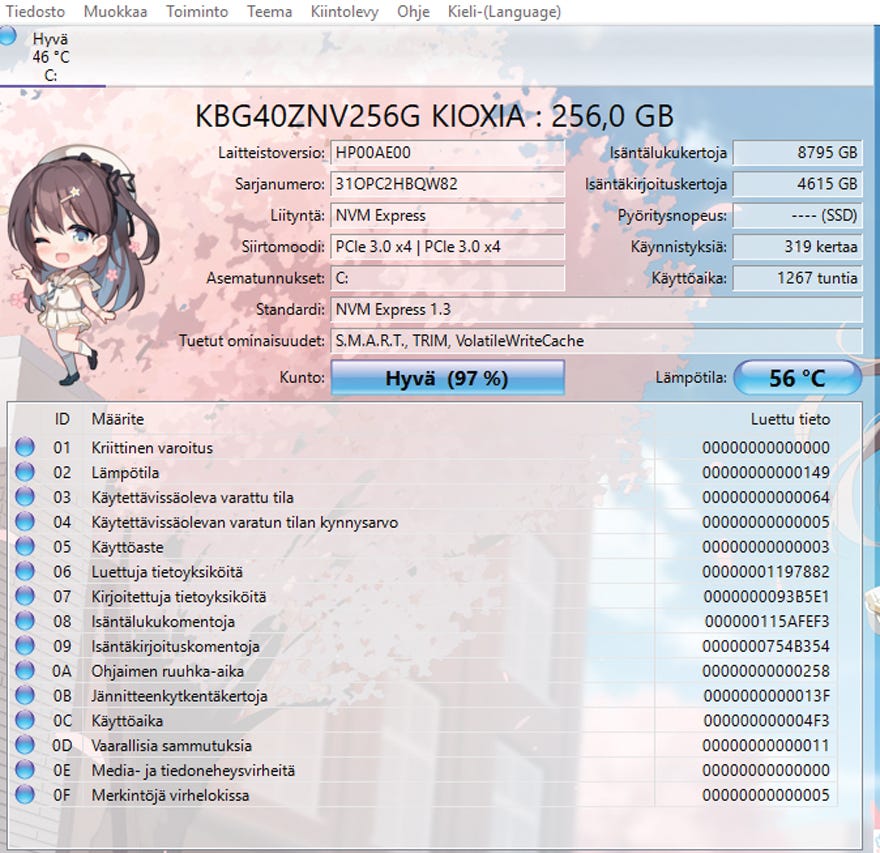880x853 pixels.
Task: Open the Toiminto menu
Action: (x=197, y=11)
